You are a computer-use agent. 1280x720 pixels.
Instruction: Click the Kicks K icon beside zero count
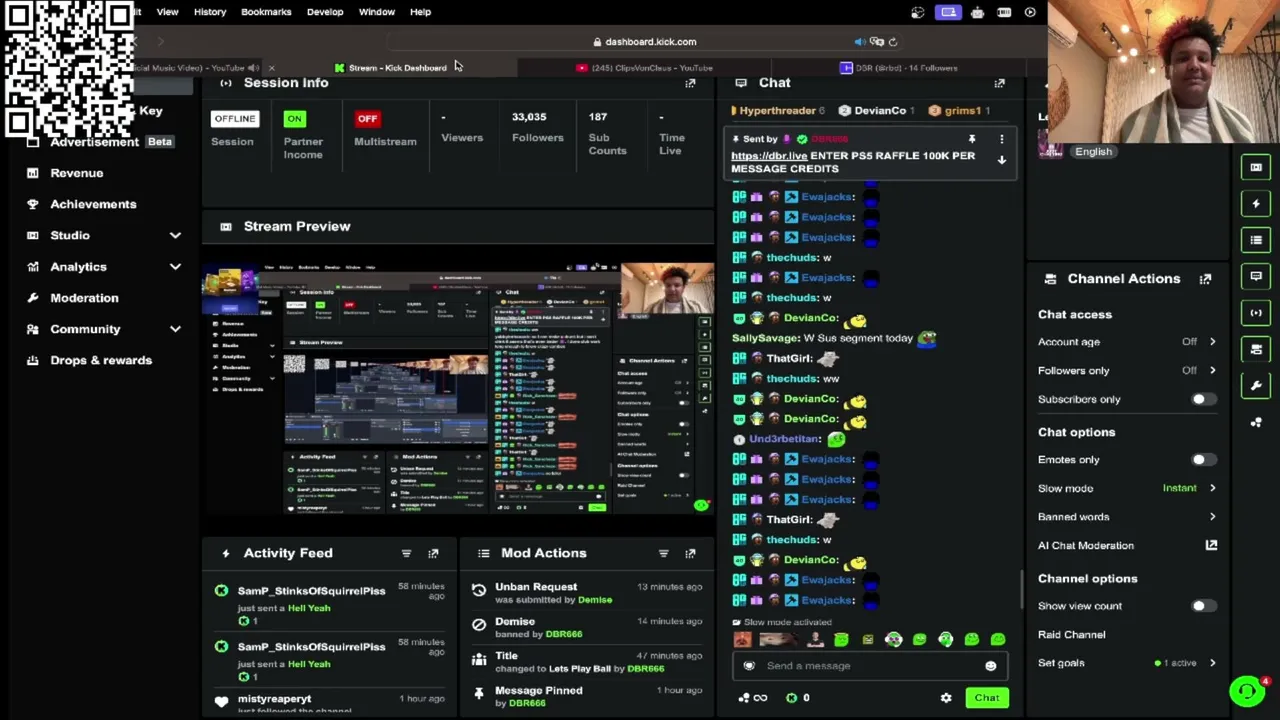791,698
